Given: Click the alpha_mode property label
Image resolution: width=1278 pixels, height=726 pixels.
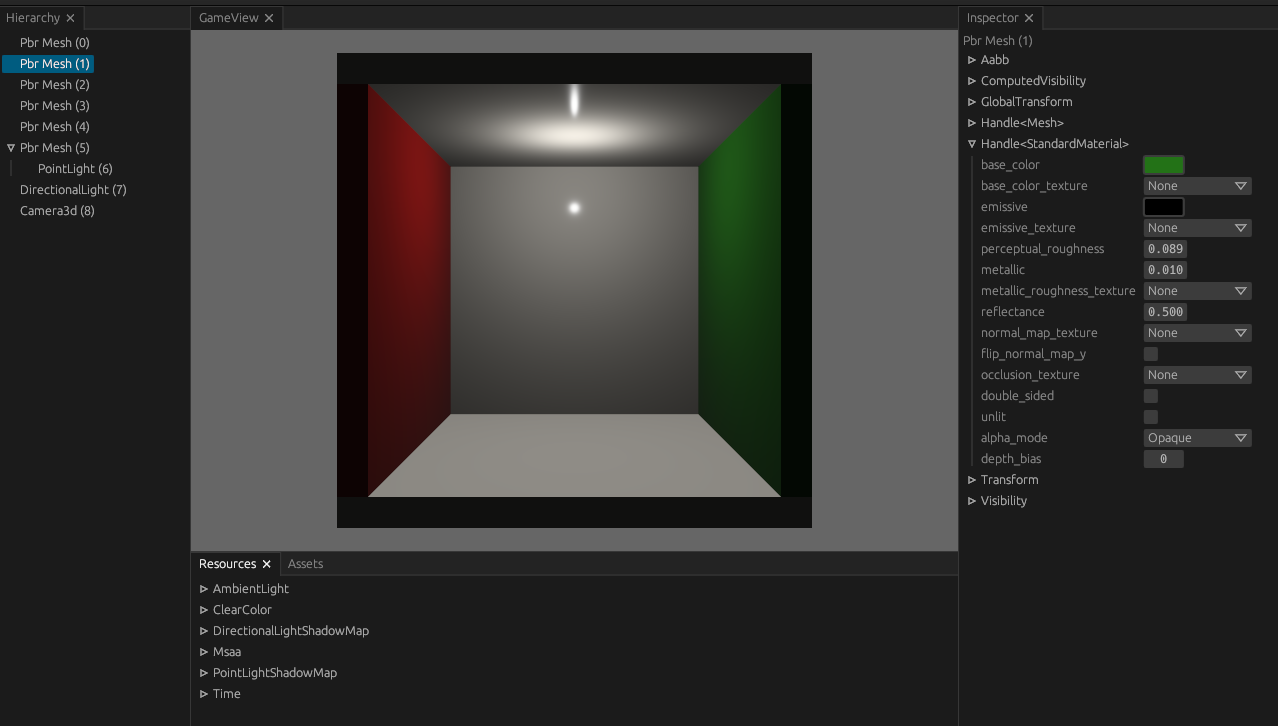Looking at the screenshot, I should click(x=1014, y=438).
